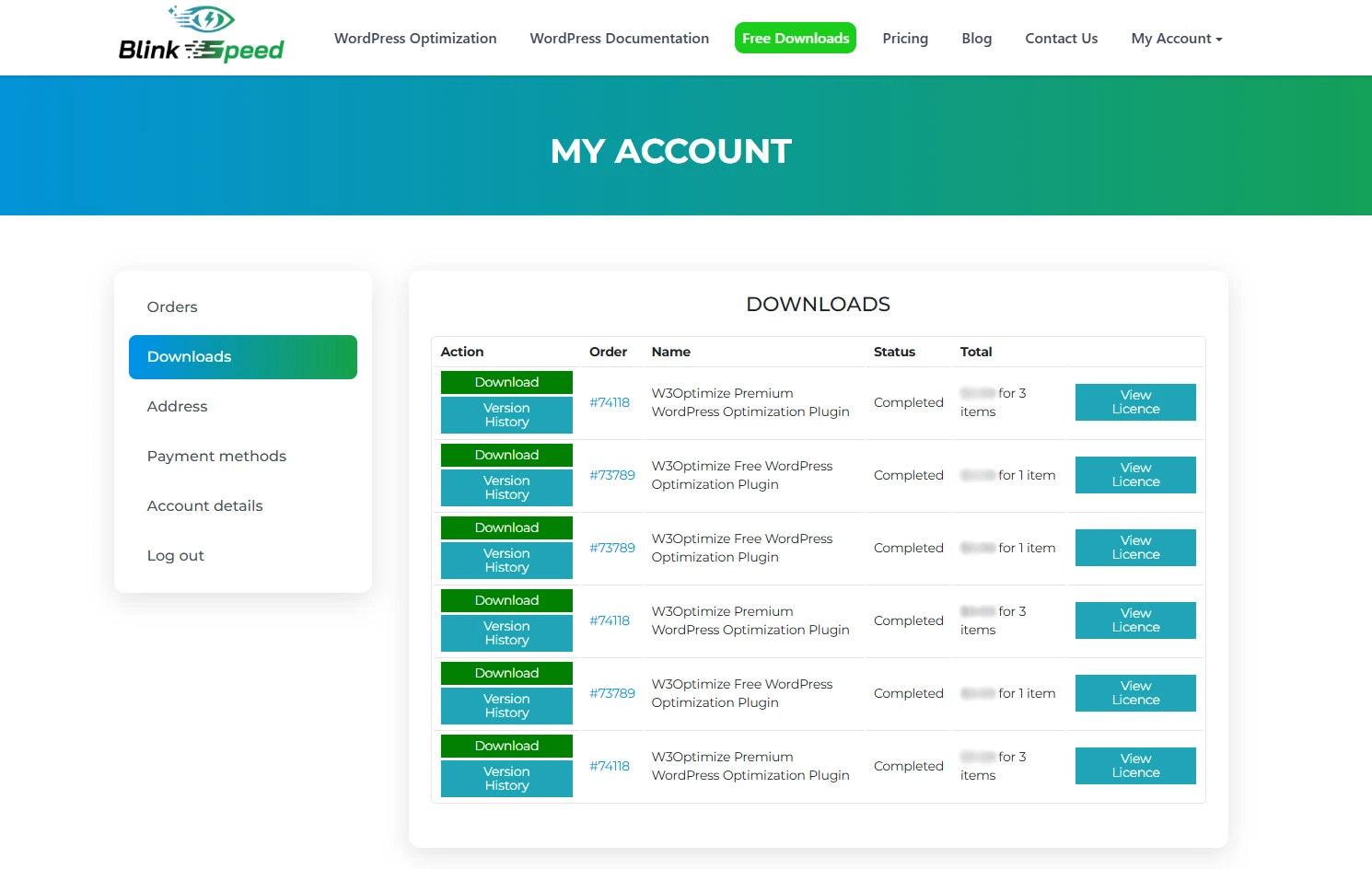The image size is (1372, 869).
Task: Open Address section in sidebar
Action: coord(178,406)
